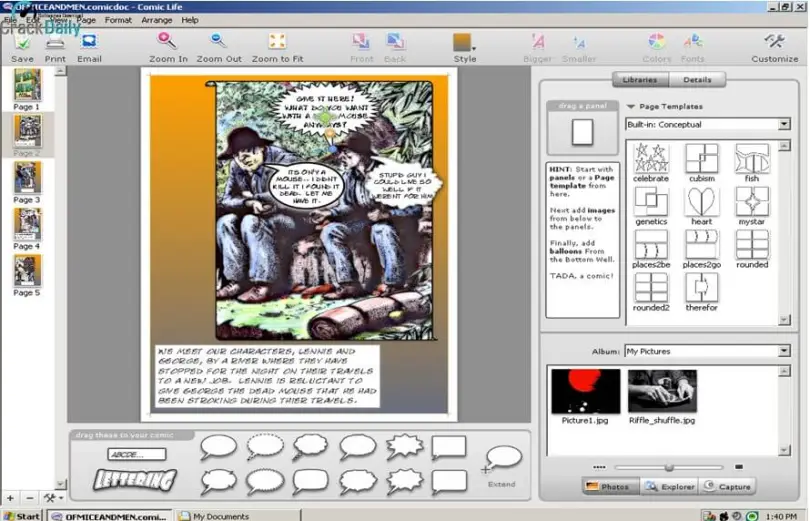Select the comic caption text box
The width and height of the screenshot is (810, 521).
[x=267, y=376]
